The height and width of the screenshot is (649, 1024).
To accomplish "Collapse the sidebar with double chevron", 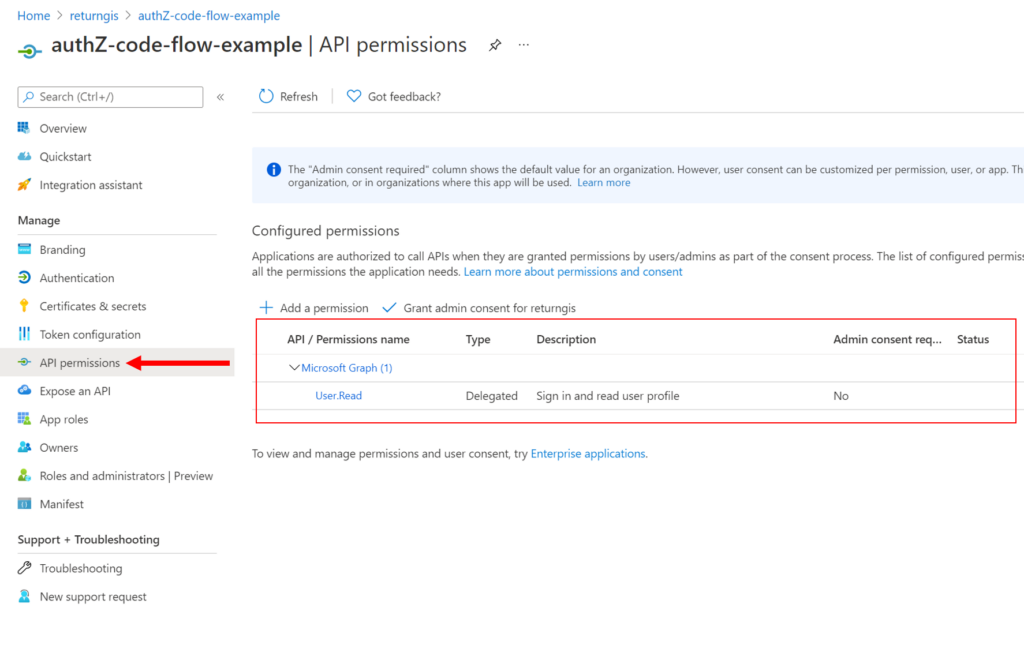I will click(x=221, y=97).
